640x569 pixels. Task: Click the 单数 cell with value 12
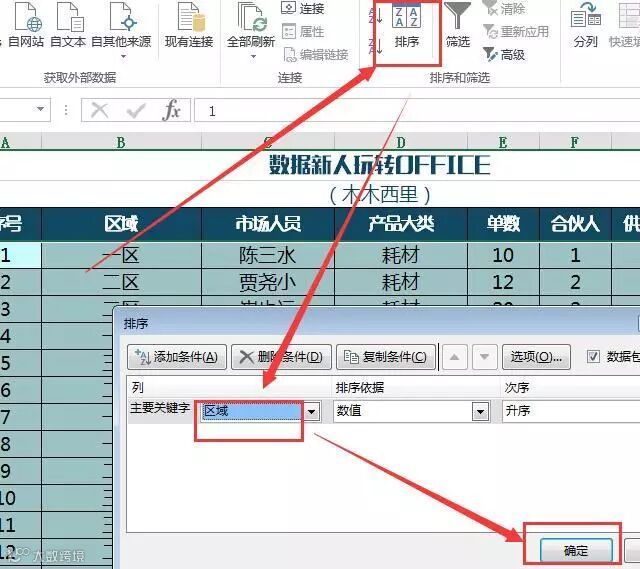click(503, 282)
